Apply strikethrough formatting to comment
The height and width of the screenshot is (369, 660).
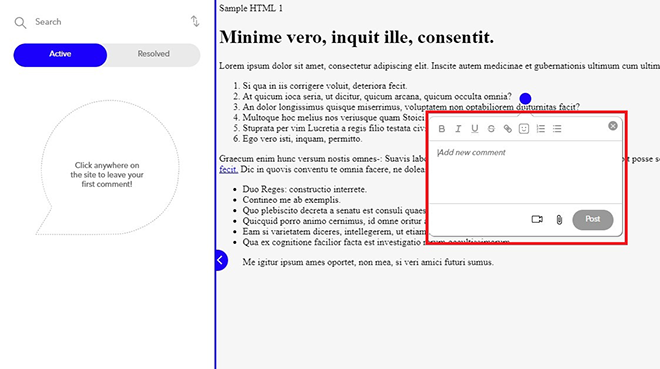[x=491, y=129]
